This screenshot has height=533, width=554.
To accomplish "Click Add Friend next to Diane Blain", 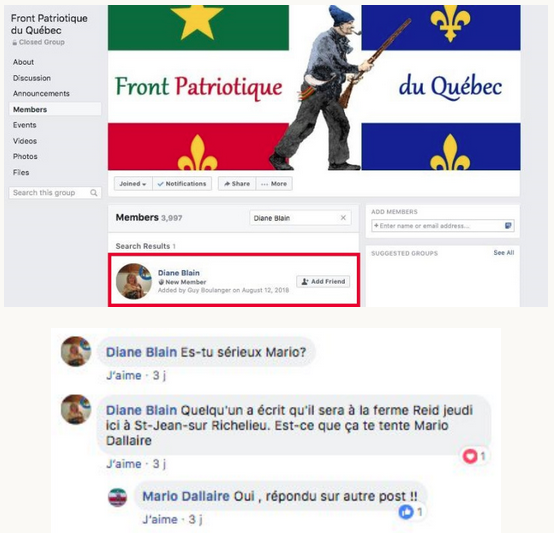I will (323, 282).
